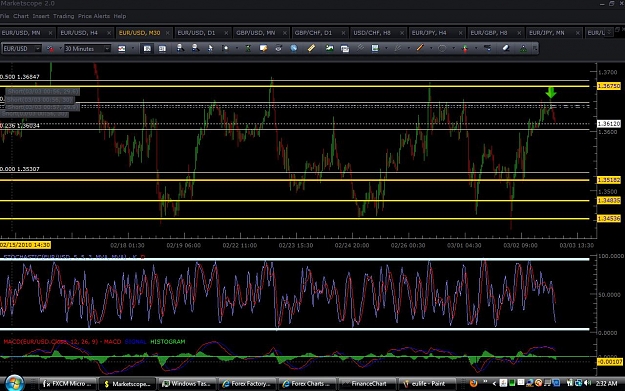The image size is (625, 391).
Task: Open the Chart menu
Action: click(21, 16)
